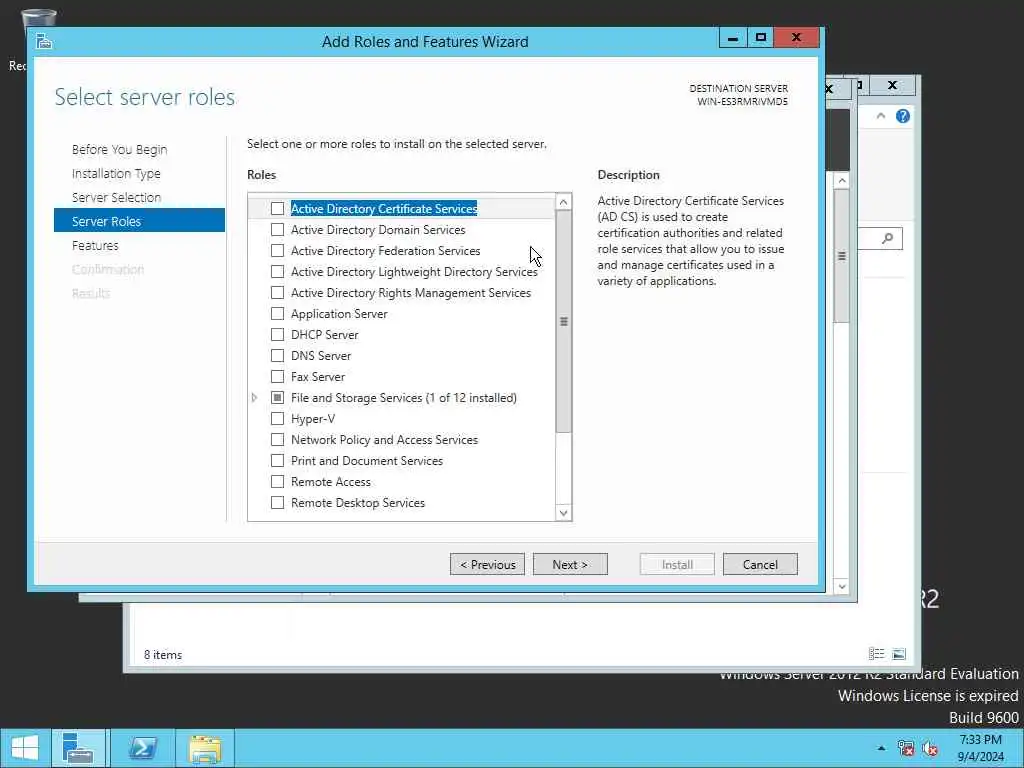
Task: Jump to the Features step
Action: click(x=95, y=246)
